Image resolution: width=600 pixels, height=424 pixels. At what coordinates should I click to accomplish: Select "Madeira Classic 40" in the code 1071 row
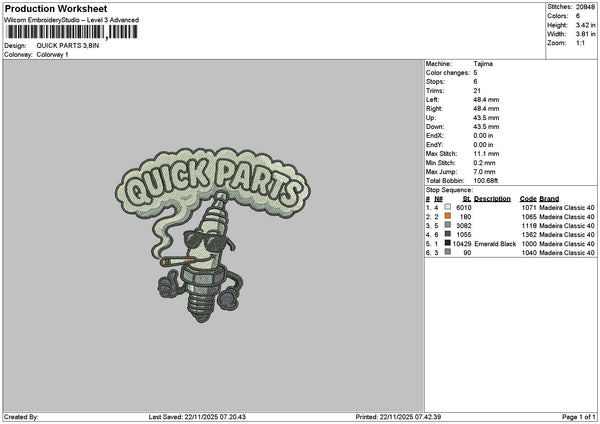click(567, 207)
